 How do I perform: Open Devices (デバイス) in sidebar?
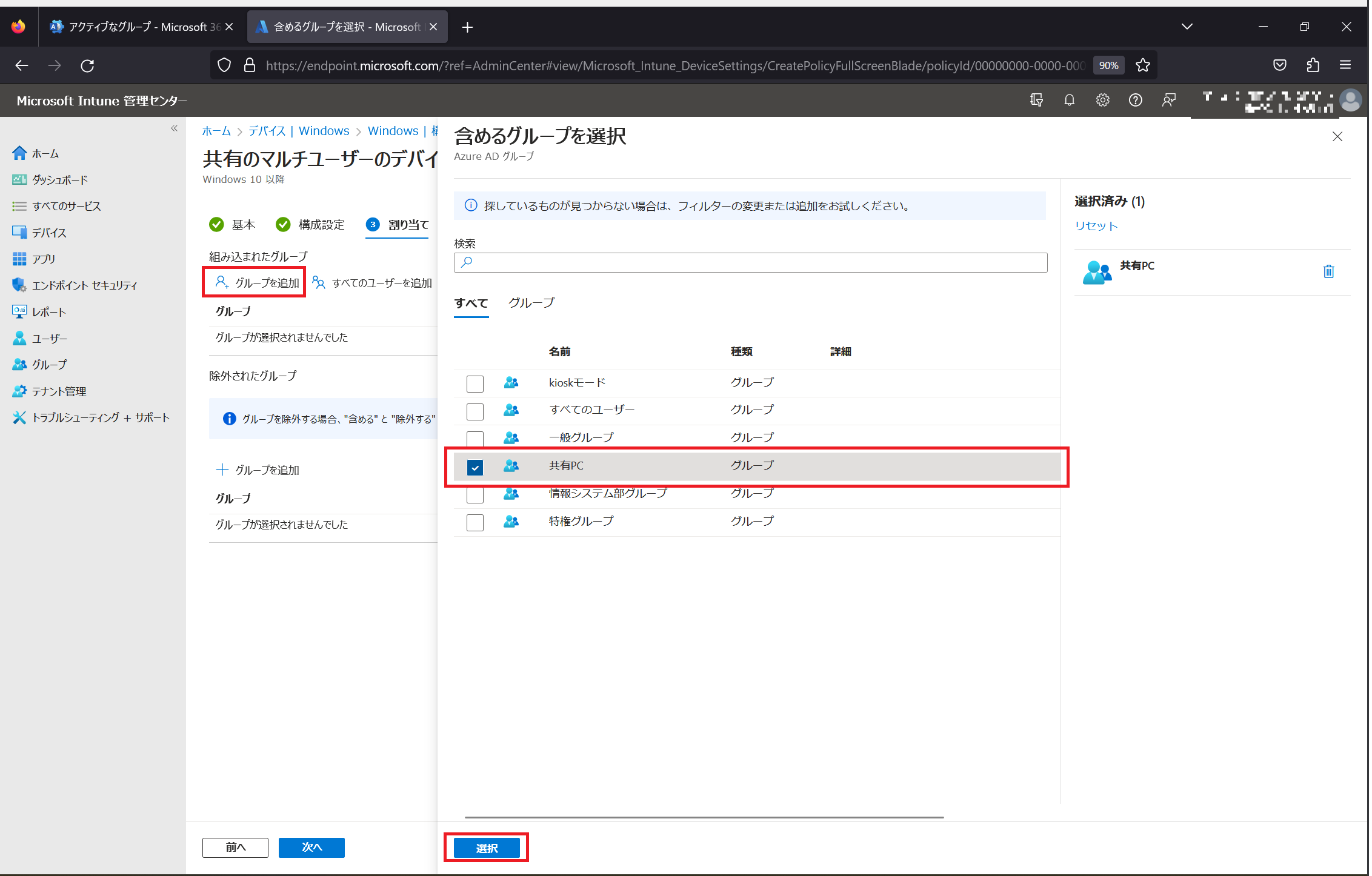(40, 233)
